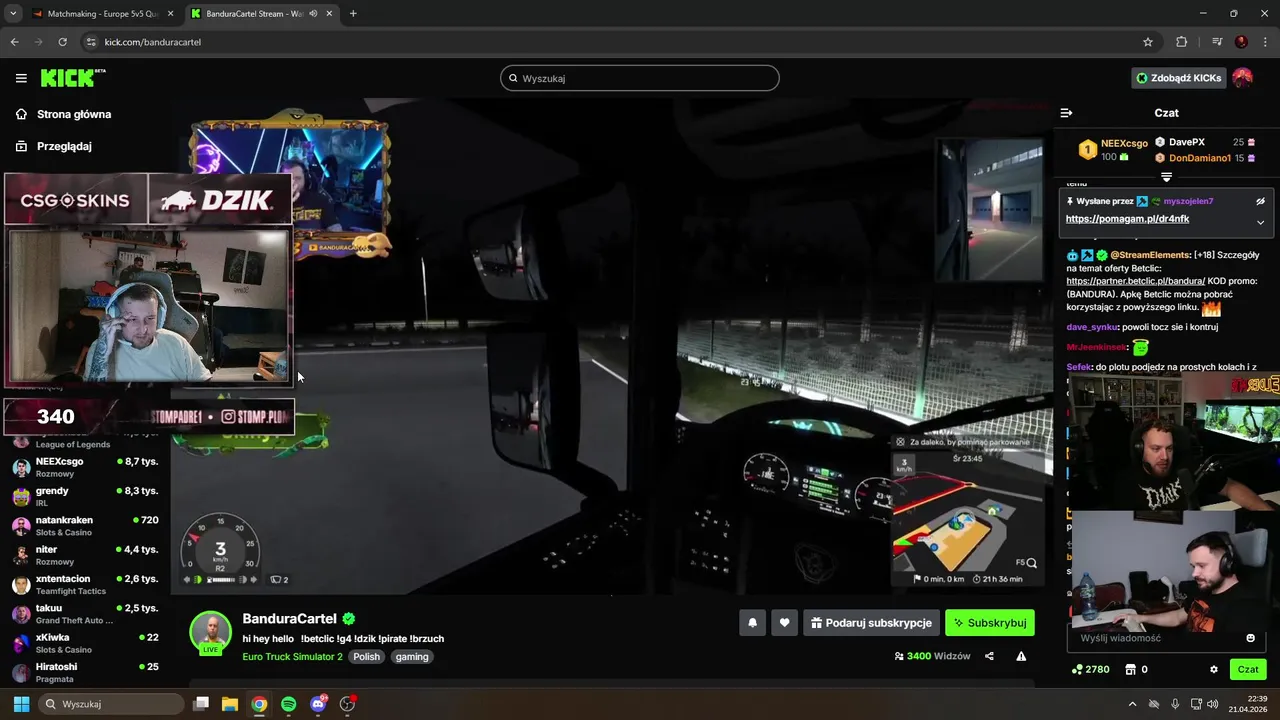Click the BanduraCartel channel name
Screen dimensions: 1280x720
(x=289, y=619)
